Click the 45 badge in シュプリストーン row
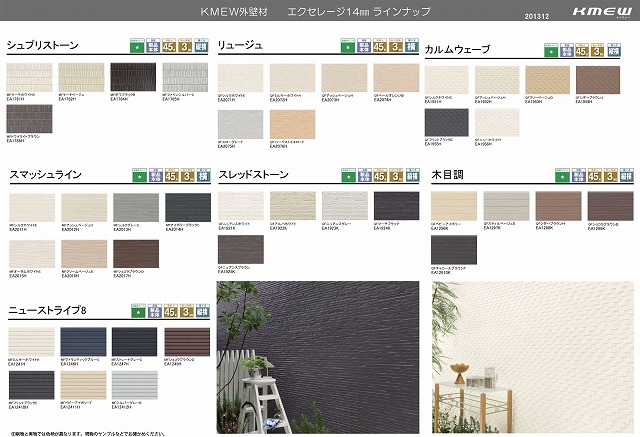Viewport: 640px width, 437px height. pos(169,46)
